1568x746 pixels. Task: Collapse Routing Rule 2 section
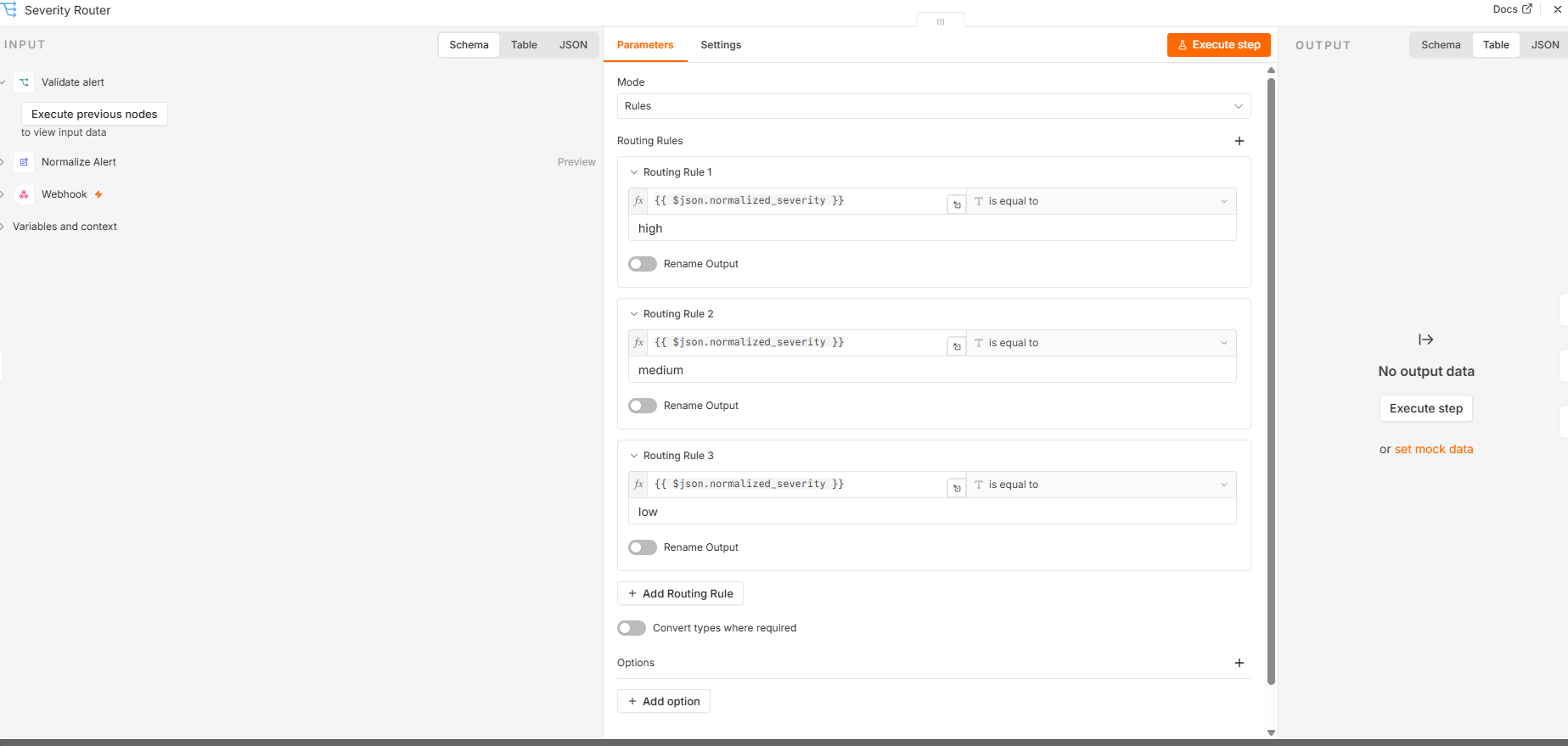coord(634,314)
